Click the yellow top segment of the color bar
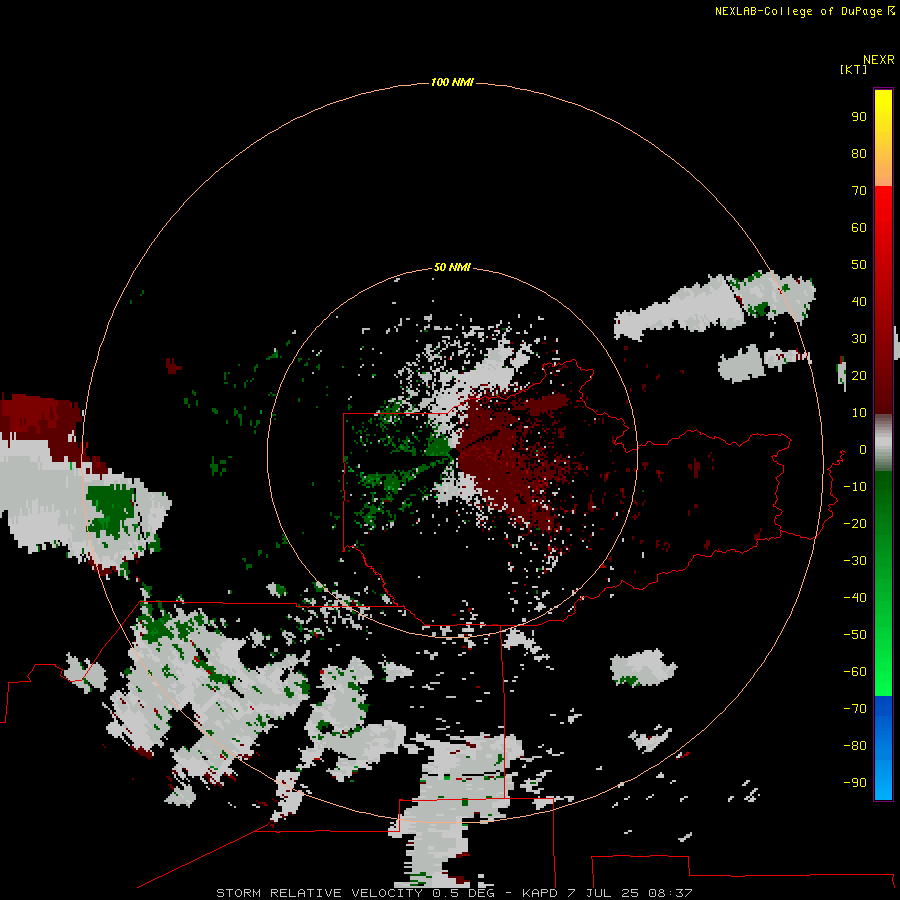 point(883,138)
